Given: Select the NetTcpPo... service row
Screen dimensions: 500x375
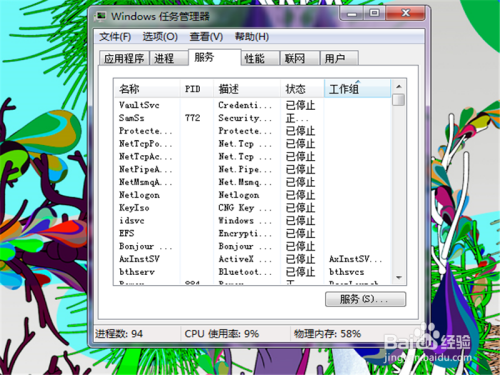Looking at the screenshot, I should (252, 144).
